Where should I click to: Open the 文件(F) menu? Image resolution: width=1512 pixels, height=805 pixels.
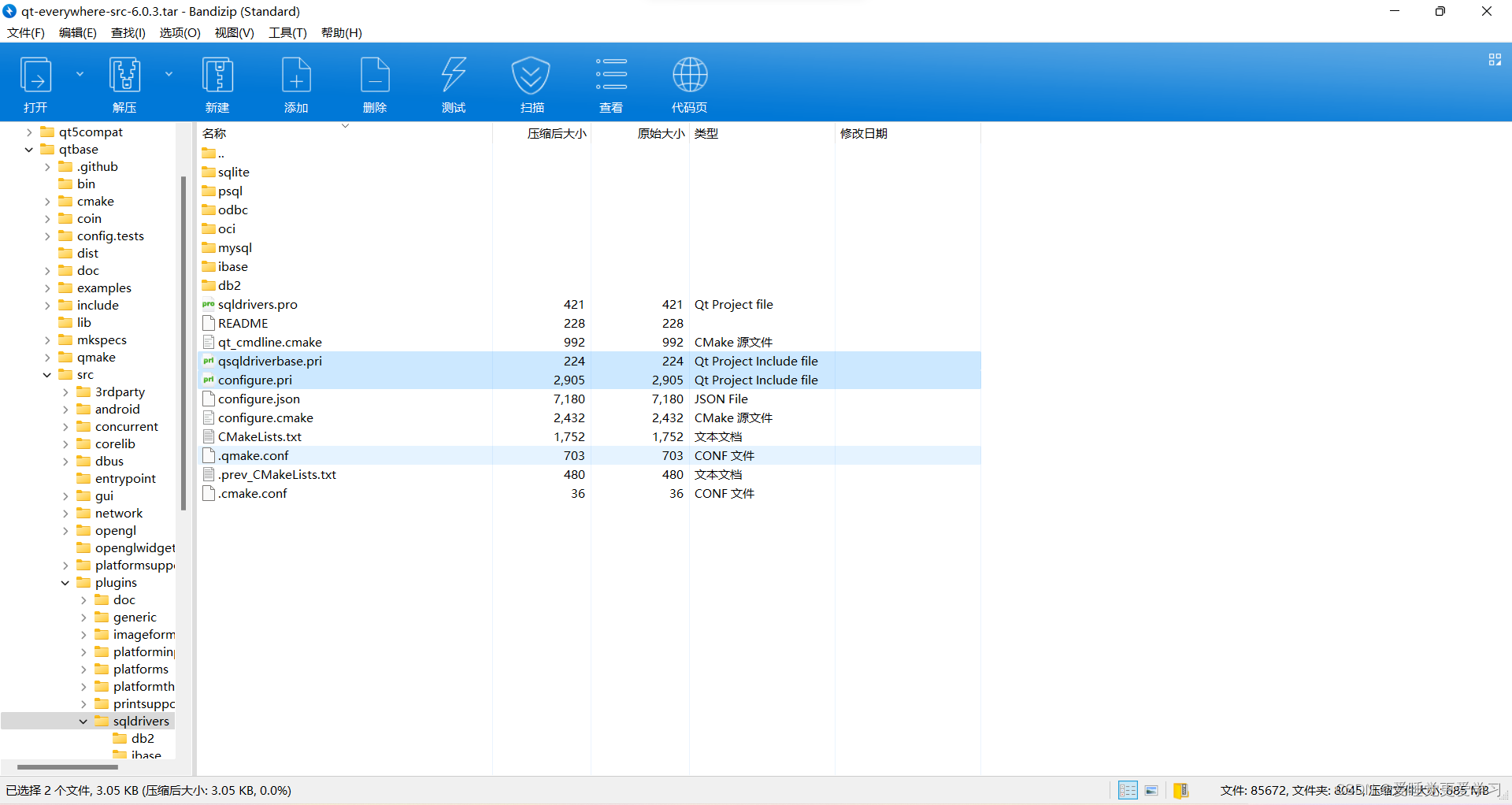click(26, 32)
